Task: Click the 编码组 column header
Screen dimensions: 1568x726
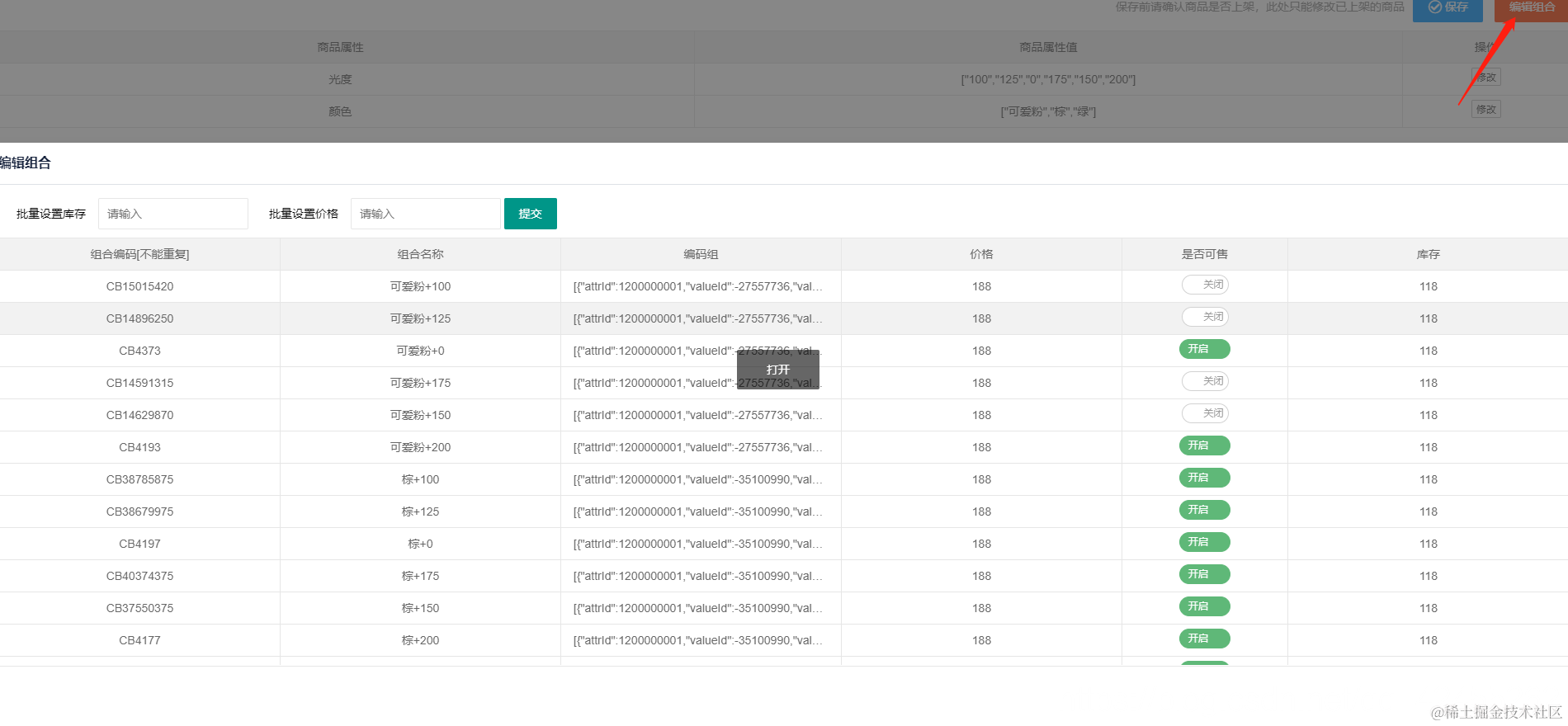Action: point(701,254)
